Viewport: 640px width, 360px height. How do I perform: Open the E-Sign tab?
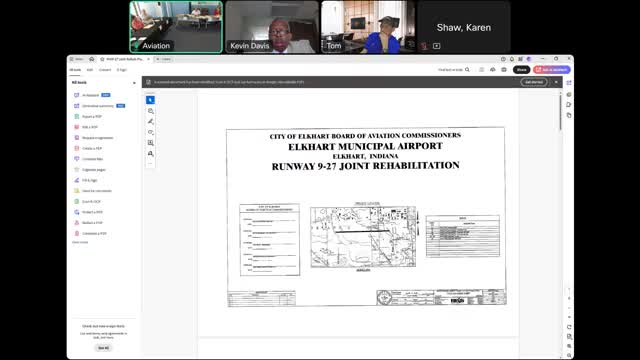pos(122,70)
